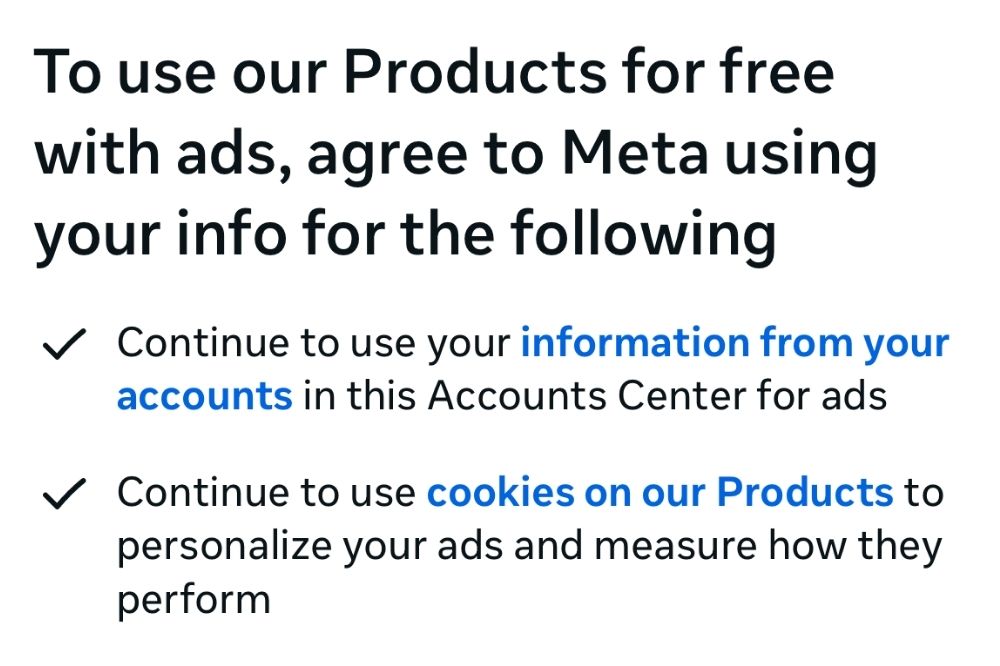Click the word "Meta" in the heading
Viewport: 1000px width, 666px height.
[x=636, y=153]
